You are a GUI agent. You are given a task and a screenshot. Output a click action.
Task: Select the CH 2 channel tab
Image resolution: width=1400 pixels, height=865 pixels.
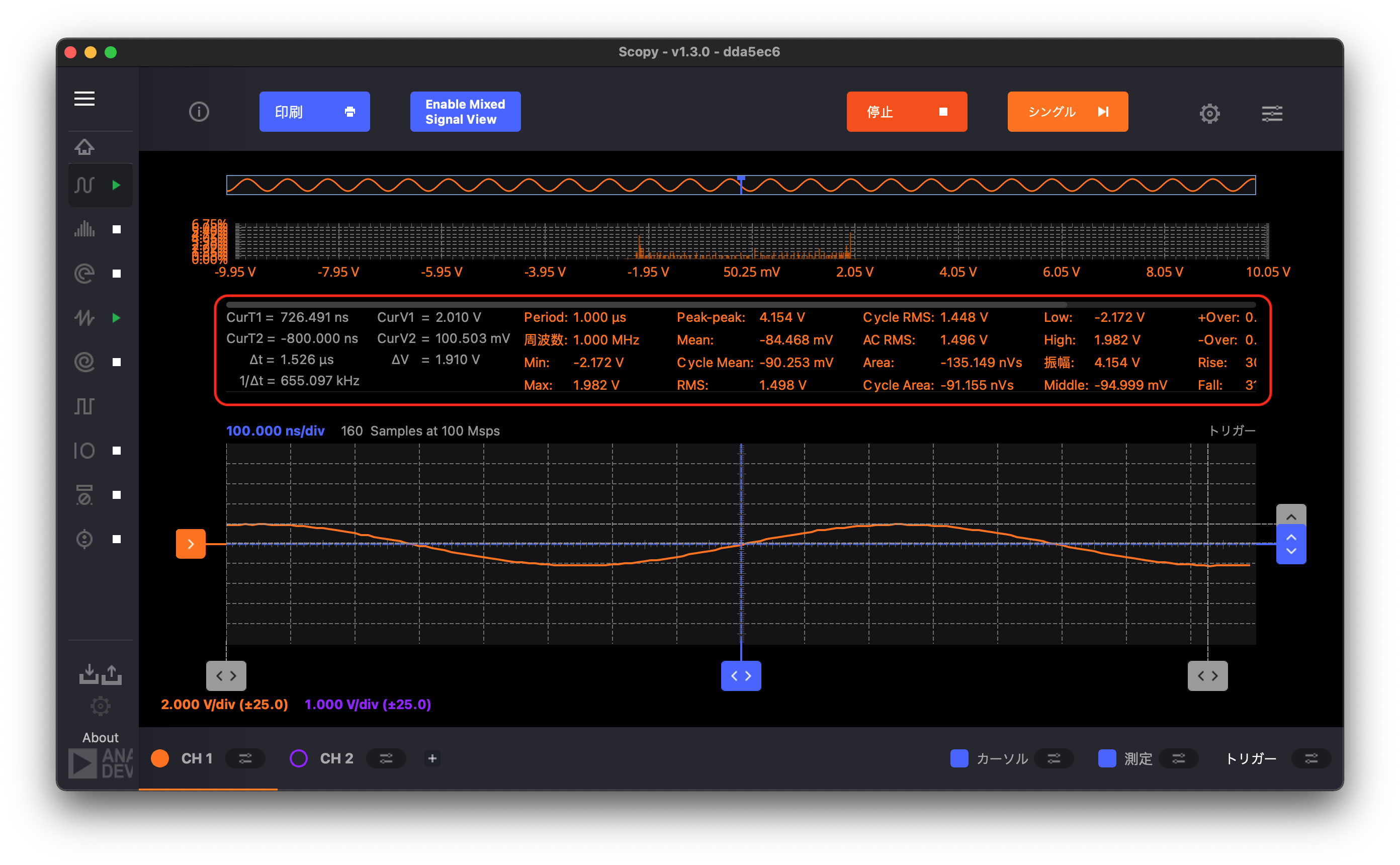(336, 758)
